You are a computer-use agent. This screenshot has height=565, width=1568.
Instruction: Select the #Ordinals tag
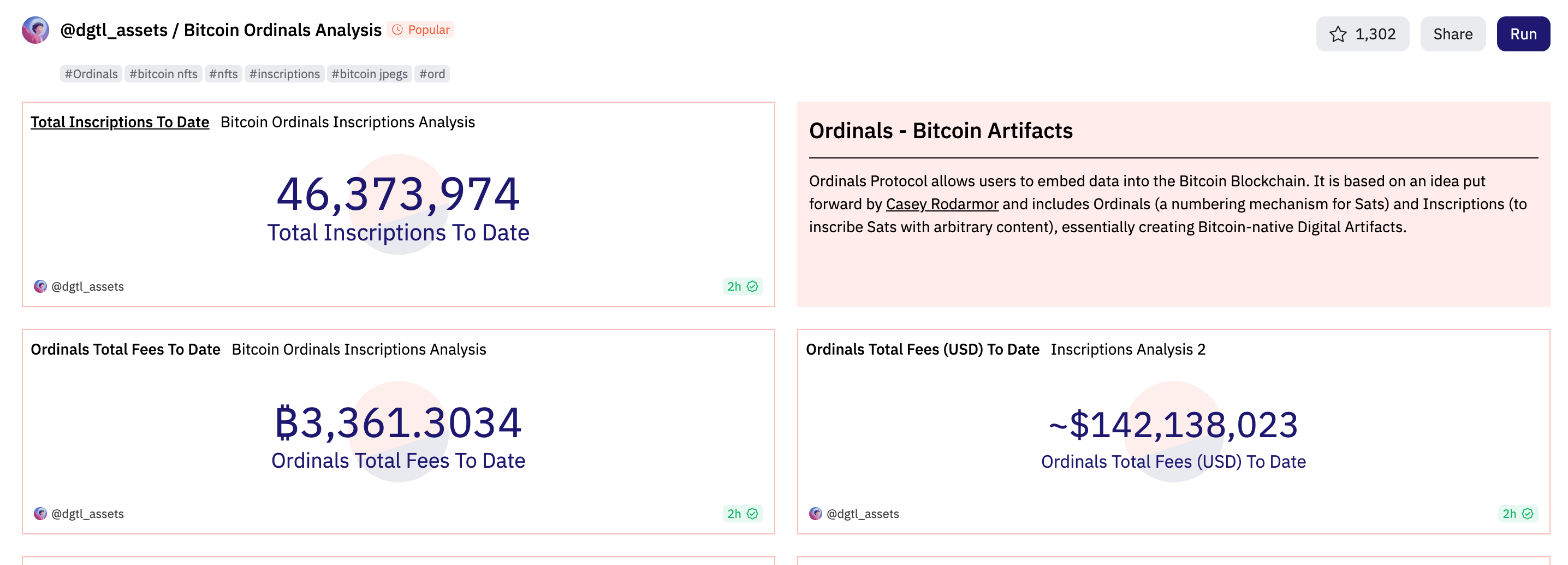(x=91, y=74)
